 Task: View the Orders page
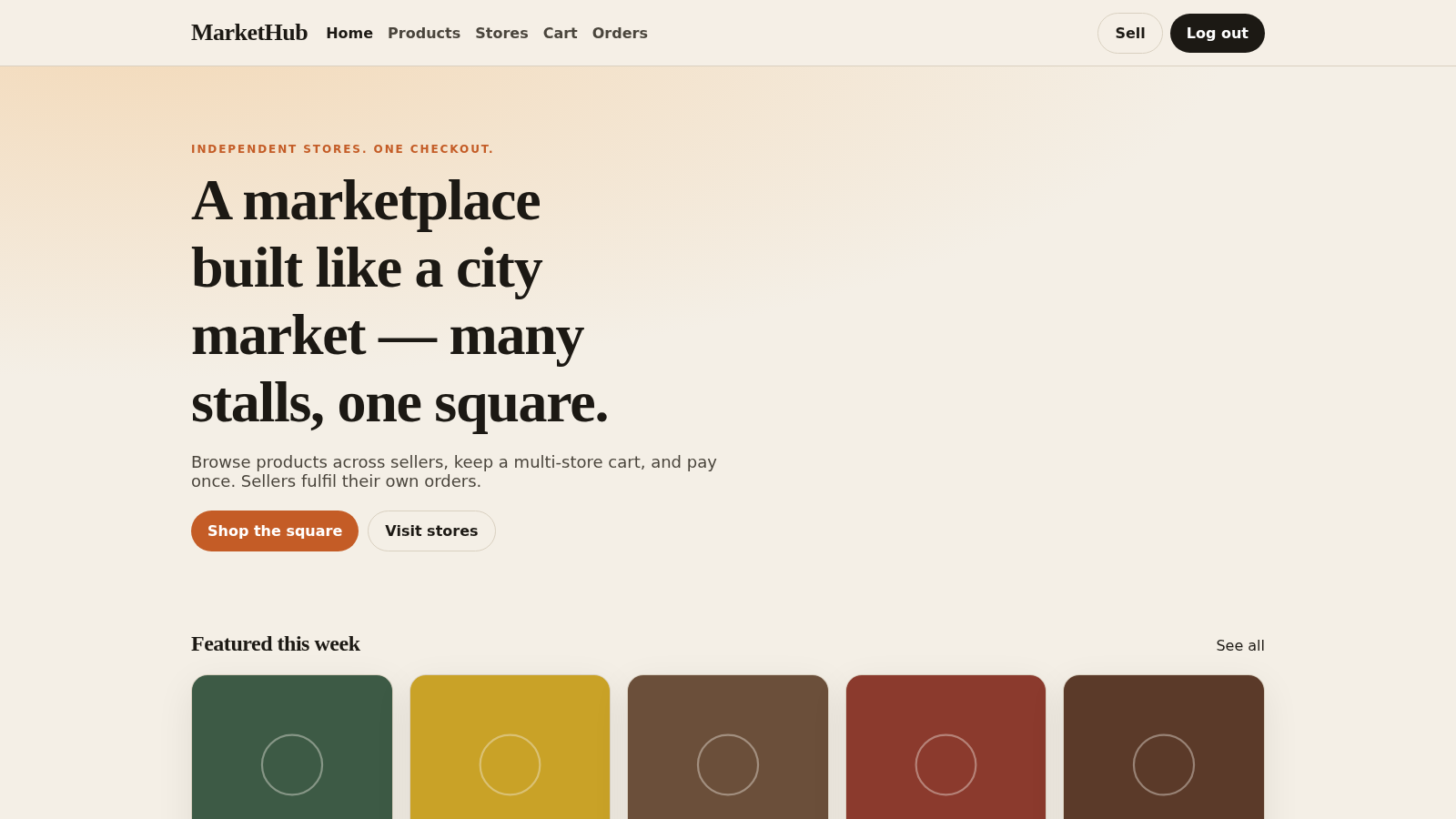click(x=620, y=33)
